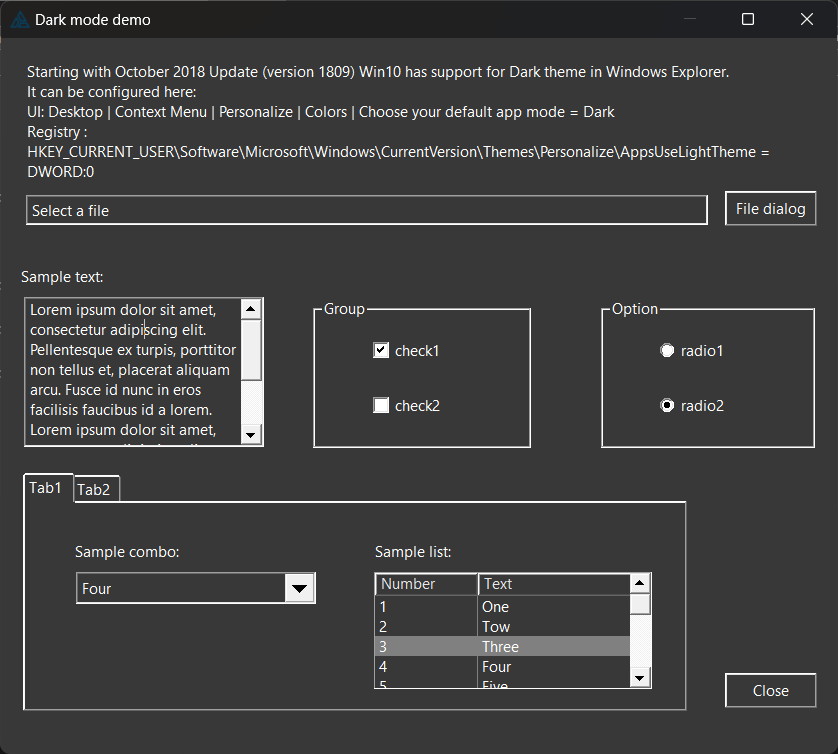The height and width of the screenshot is (754, 838).
Task: Click the Select a file input field
Action: click(366, 211)
